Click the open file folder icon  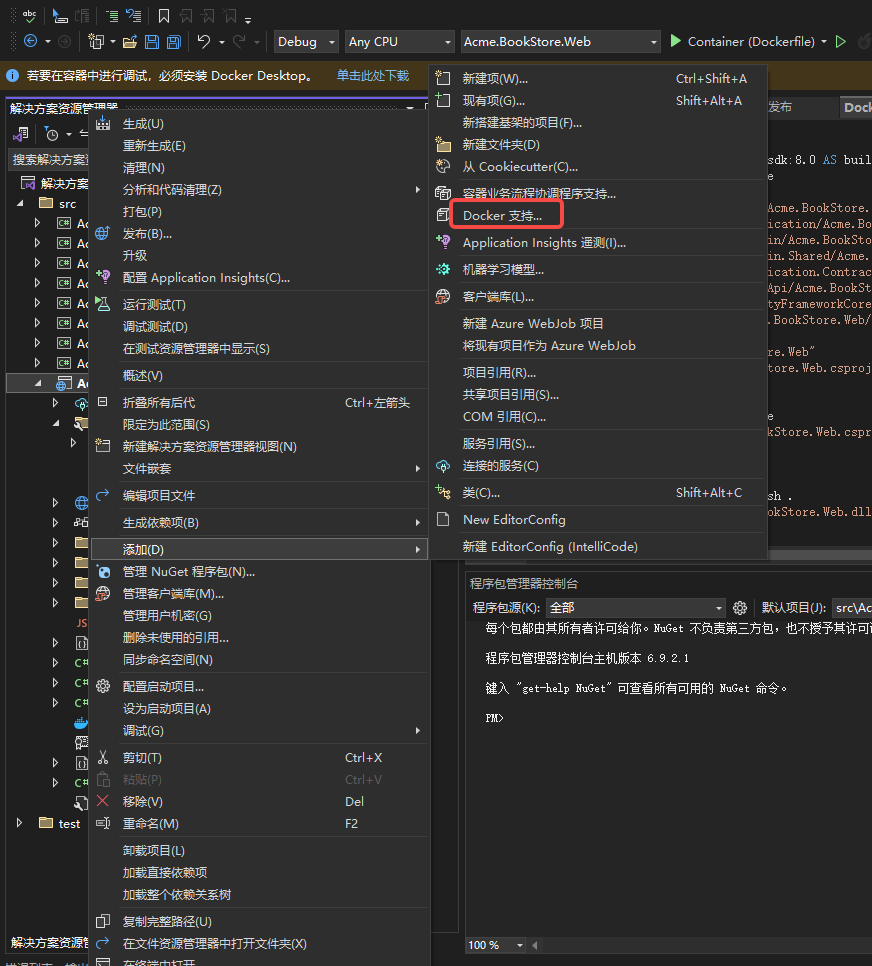tap(129, 42)
